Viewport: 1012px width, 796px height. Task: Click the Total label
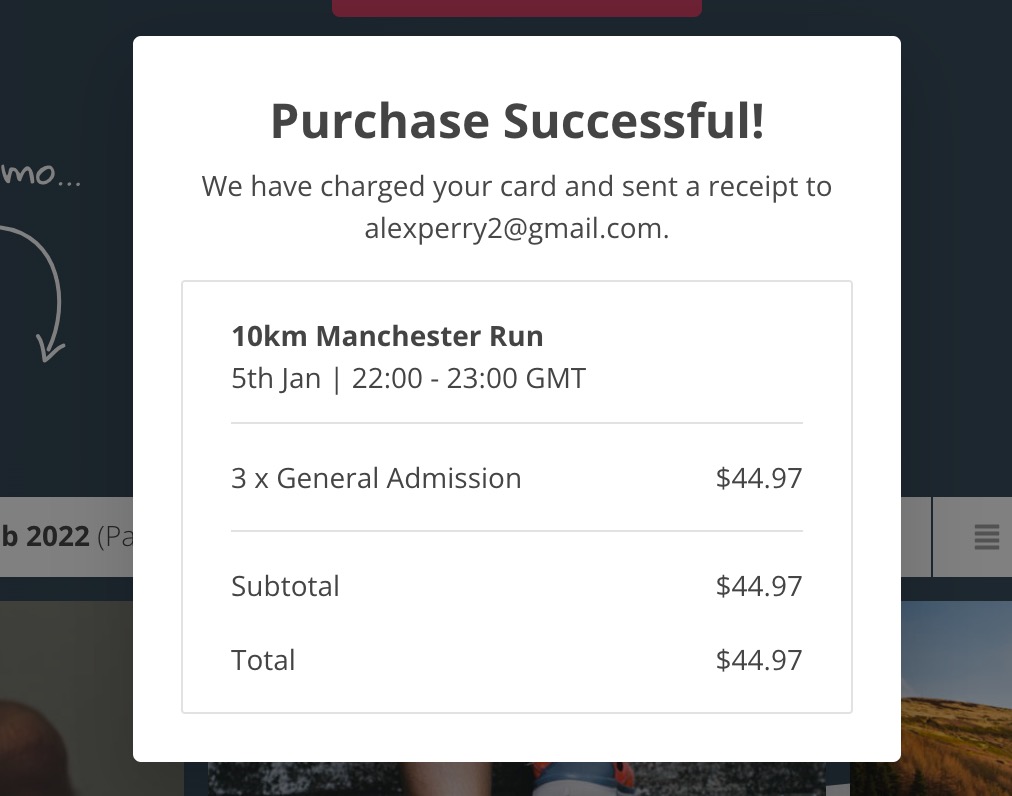click(263, 660)
